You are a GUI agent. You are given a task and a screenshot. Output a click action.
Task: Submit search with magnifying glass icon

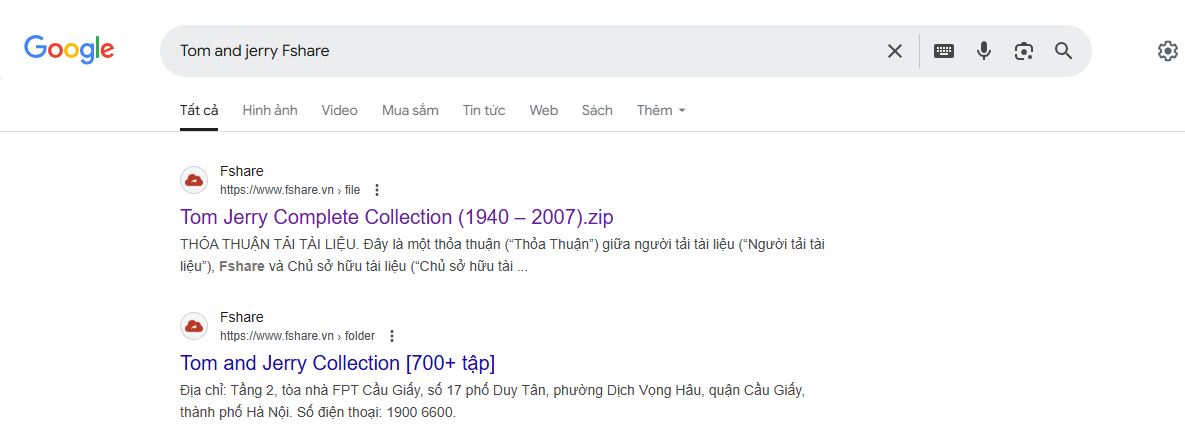point(1063,51)
